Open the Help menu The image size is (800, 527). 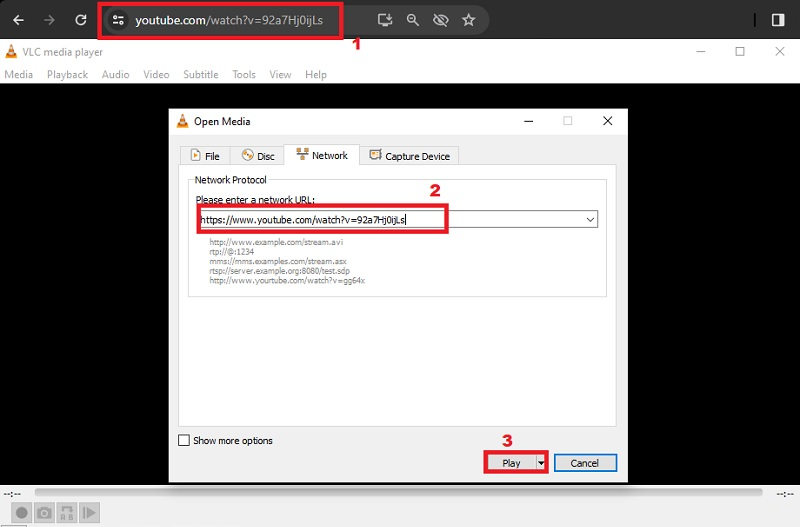click(x=316, y=74)
